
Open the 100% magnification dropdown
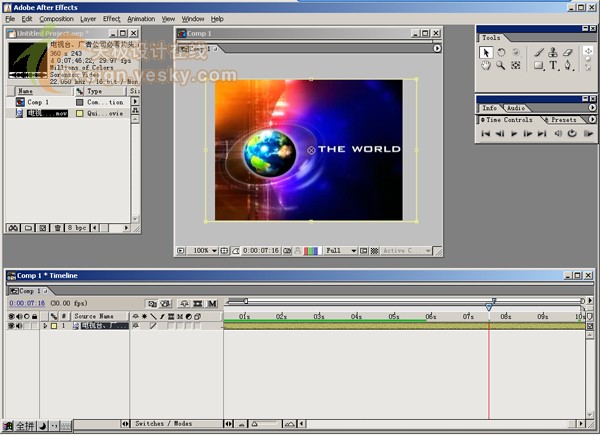[x=205, y=251]
